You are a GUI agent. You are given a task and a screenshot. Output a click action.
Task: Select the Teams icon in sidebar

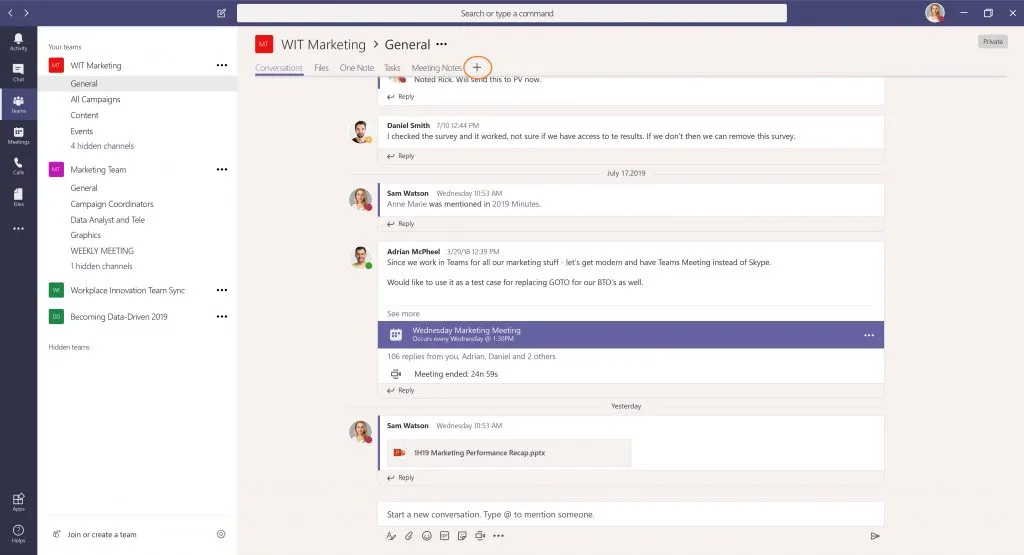click(x=18, y=104)
